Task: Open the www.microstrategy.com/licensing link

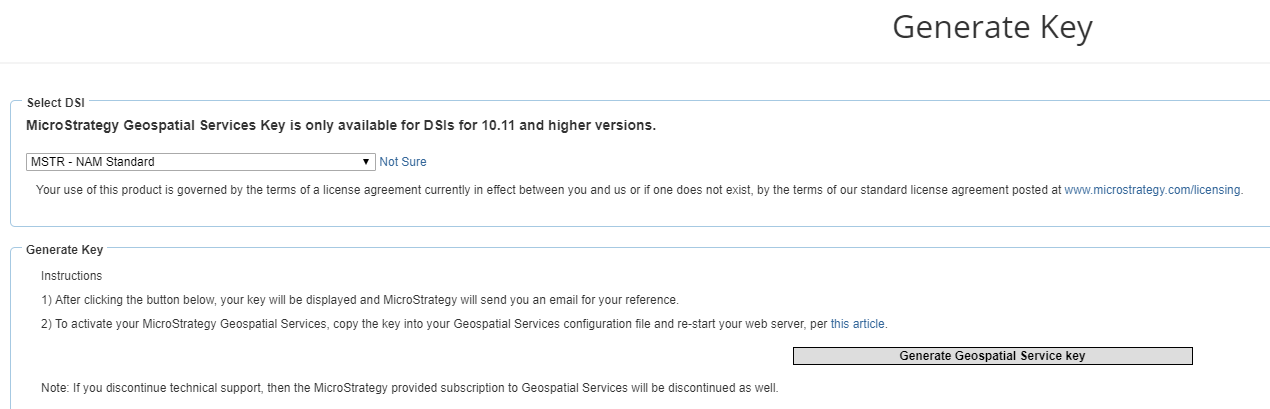Action: pyautogui.click(x=1152, y=189)
